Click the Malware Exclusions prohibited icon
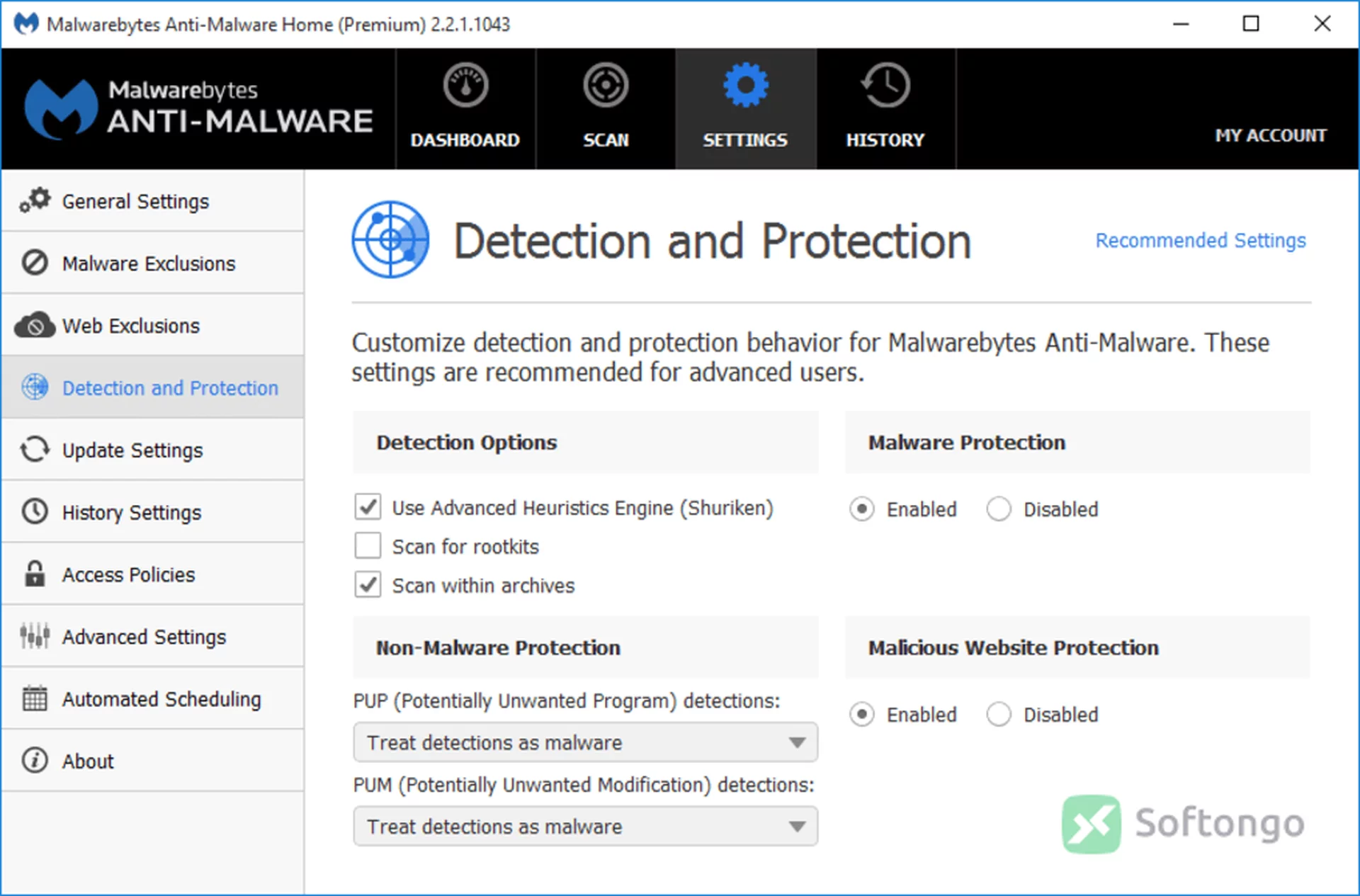1360x896 pixels. 35,263
